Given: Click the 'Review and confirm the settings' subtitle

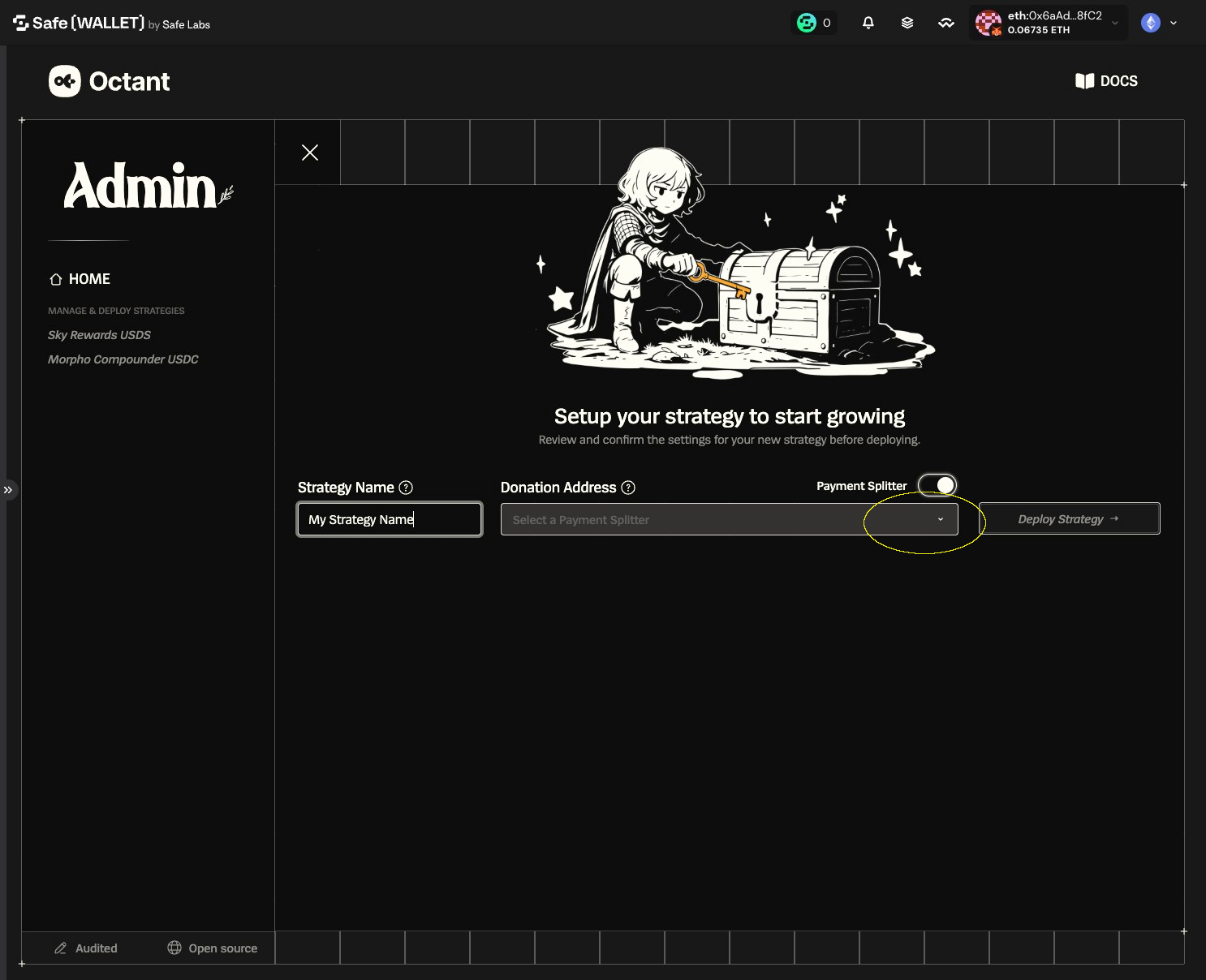Looking at the screenshot, I should [x=730, y=440].
